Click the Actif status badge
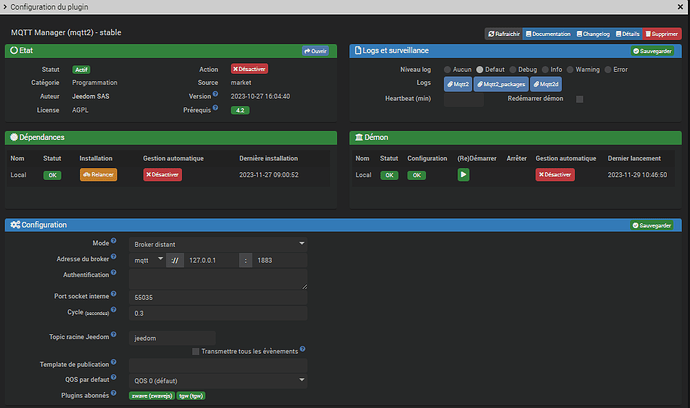This screenshot has height=408, width=690. tap(81, 70)
